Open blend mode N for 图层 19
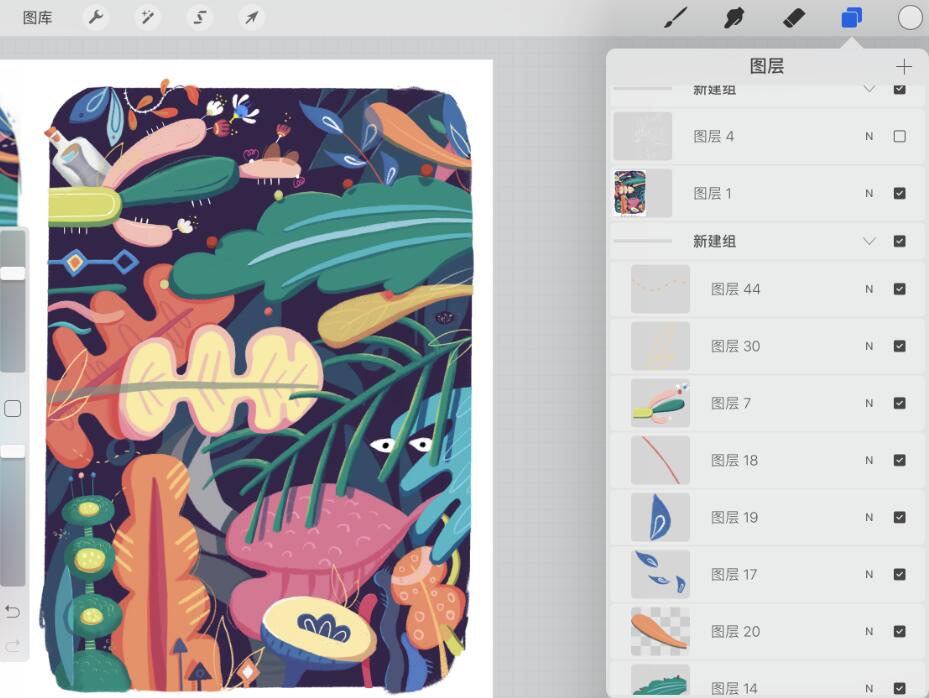929x698 pixels. 869,517
